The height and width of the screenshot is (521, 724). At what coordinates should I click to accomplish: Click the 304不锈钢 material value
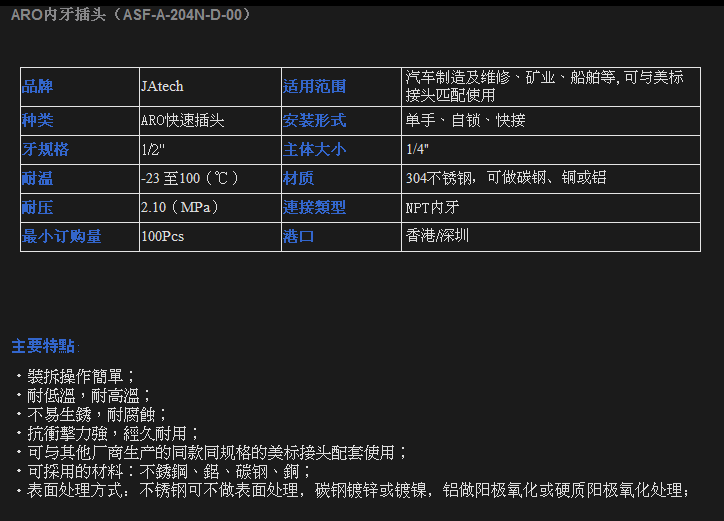pyautogui.click(x=506, y=178)
